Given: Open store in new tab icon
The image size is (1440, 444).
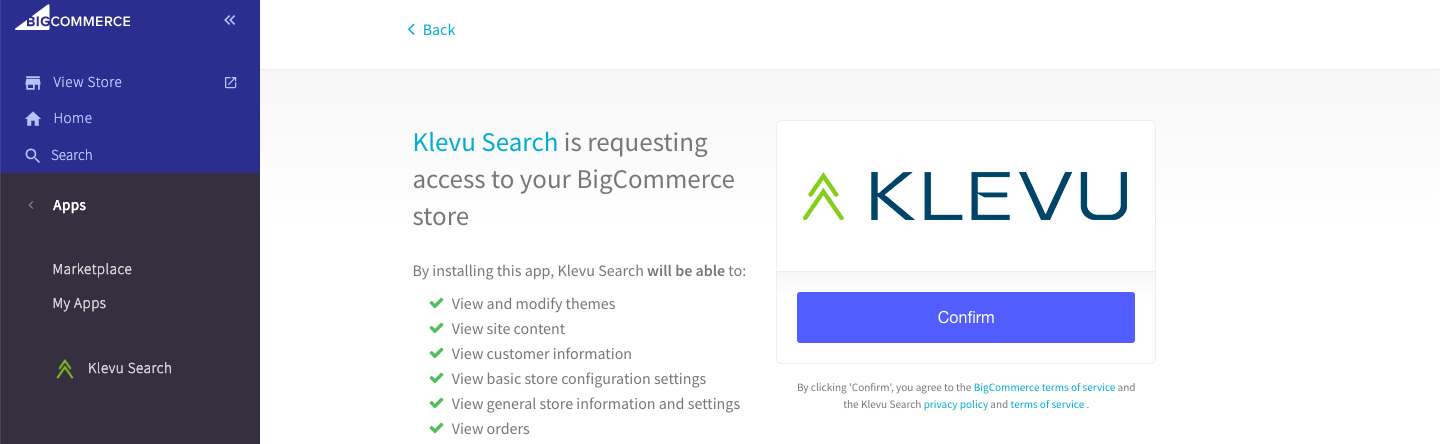Looking at the screenshot, I should coord(231,82).
